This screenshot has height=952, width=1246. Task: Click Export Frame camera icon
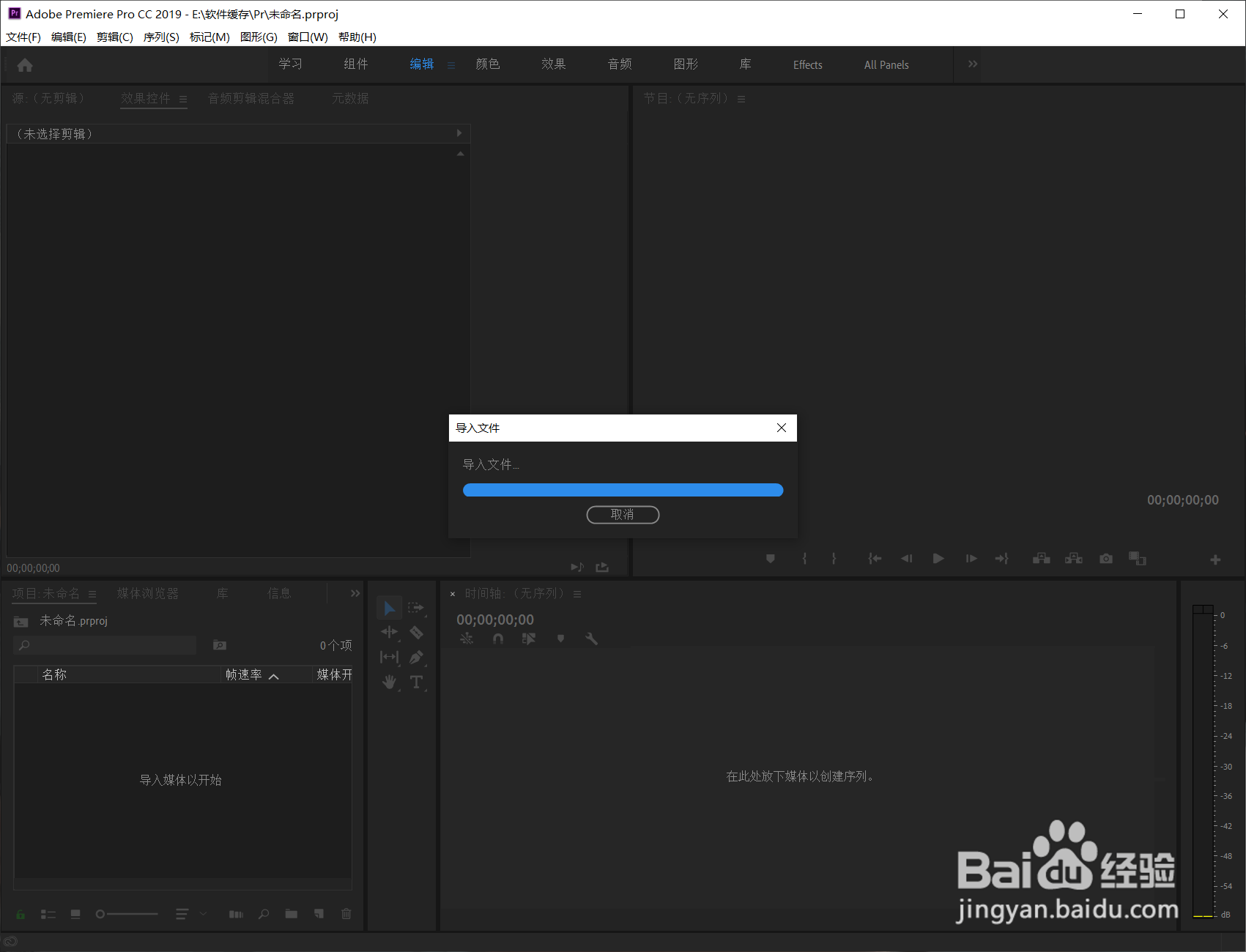tap(1106, 559)
